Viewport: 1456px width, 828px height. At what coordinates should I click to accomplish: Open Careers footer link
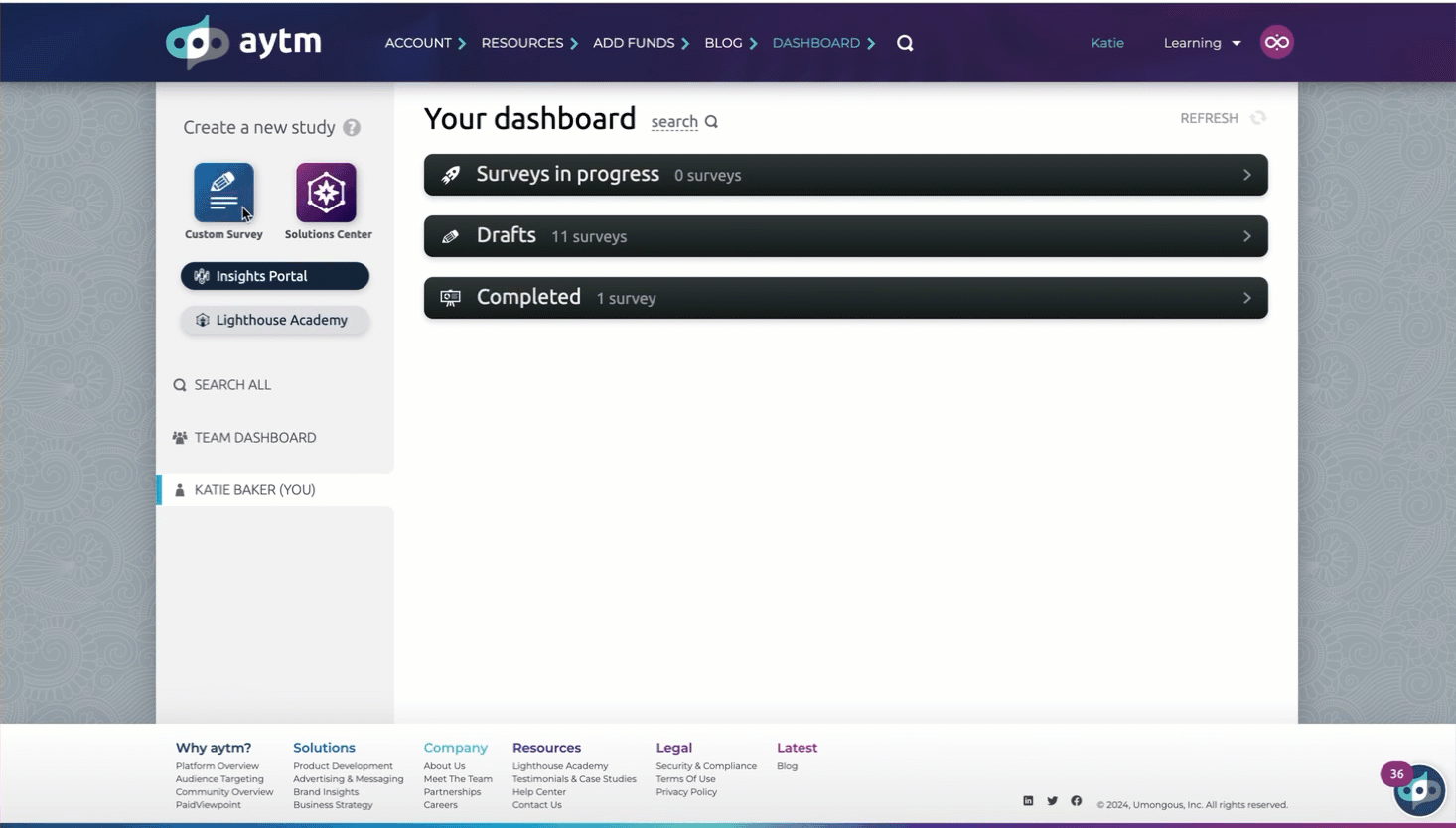pos(440,805)
